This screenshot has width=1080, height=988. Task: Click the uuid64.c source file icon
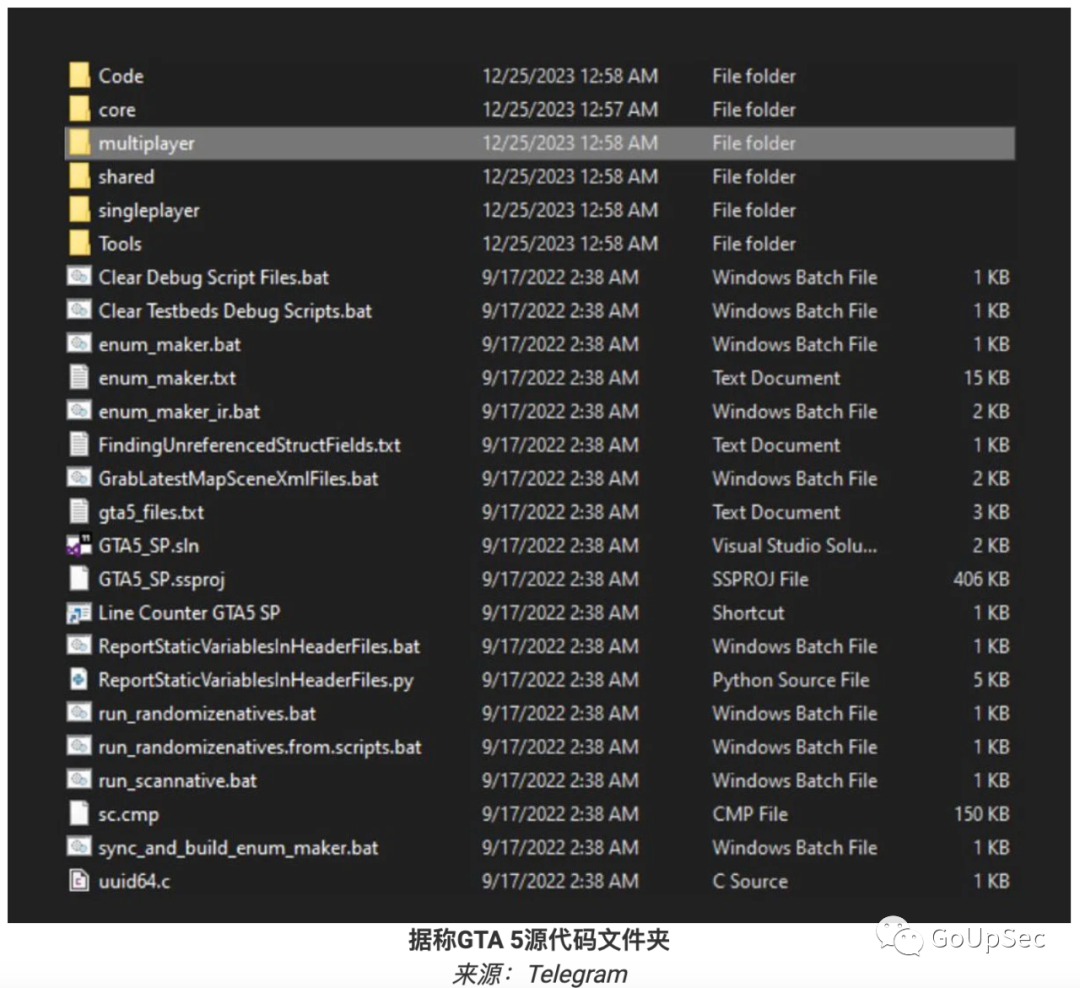point(79,881)
